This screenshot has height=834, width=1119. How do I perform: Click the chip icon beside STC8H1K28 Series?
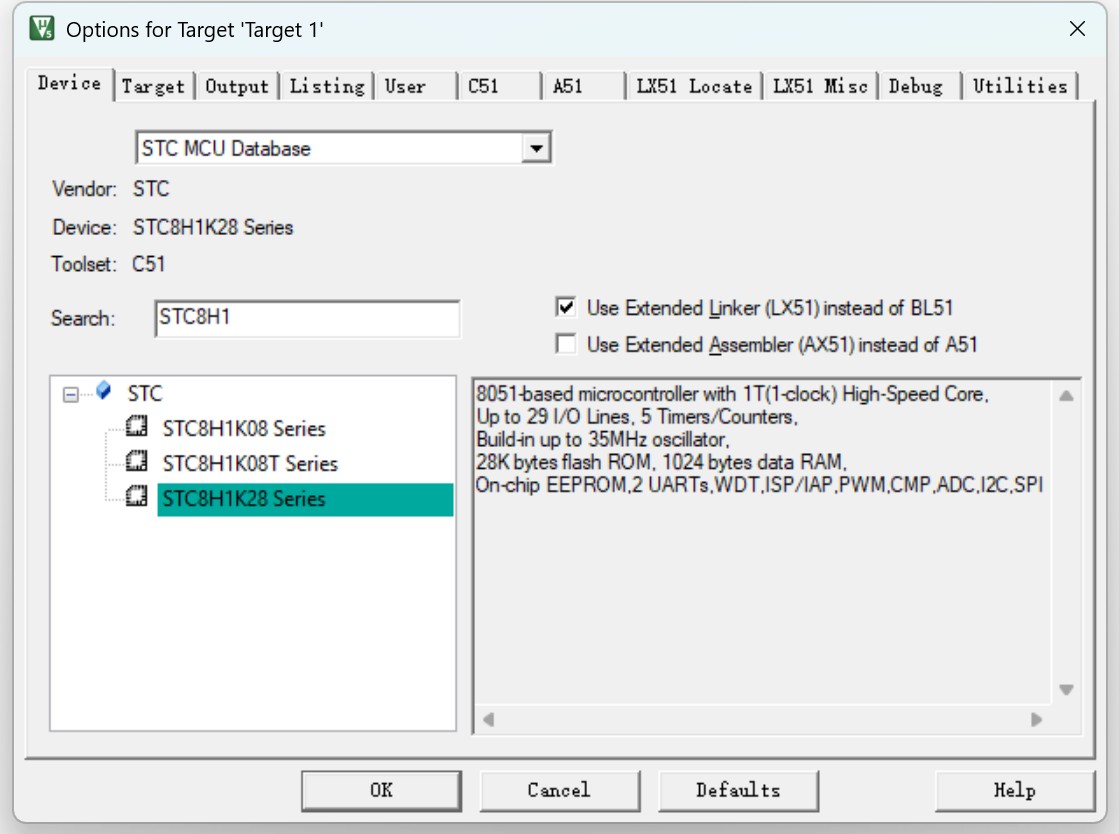136,497
